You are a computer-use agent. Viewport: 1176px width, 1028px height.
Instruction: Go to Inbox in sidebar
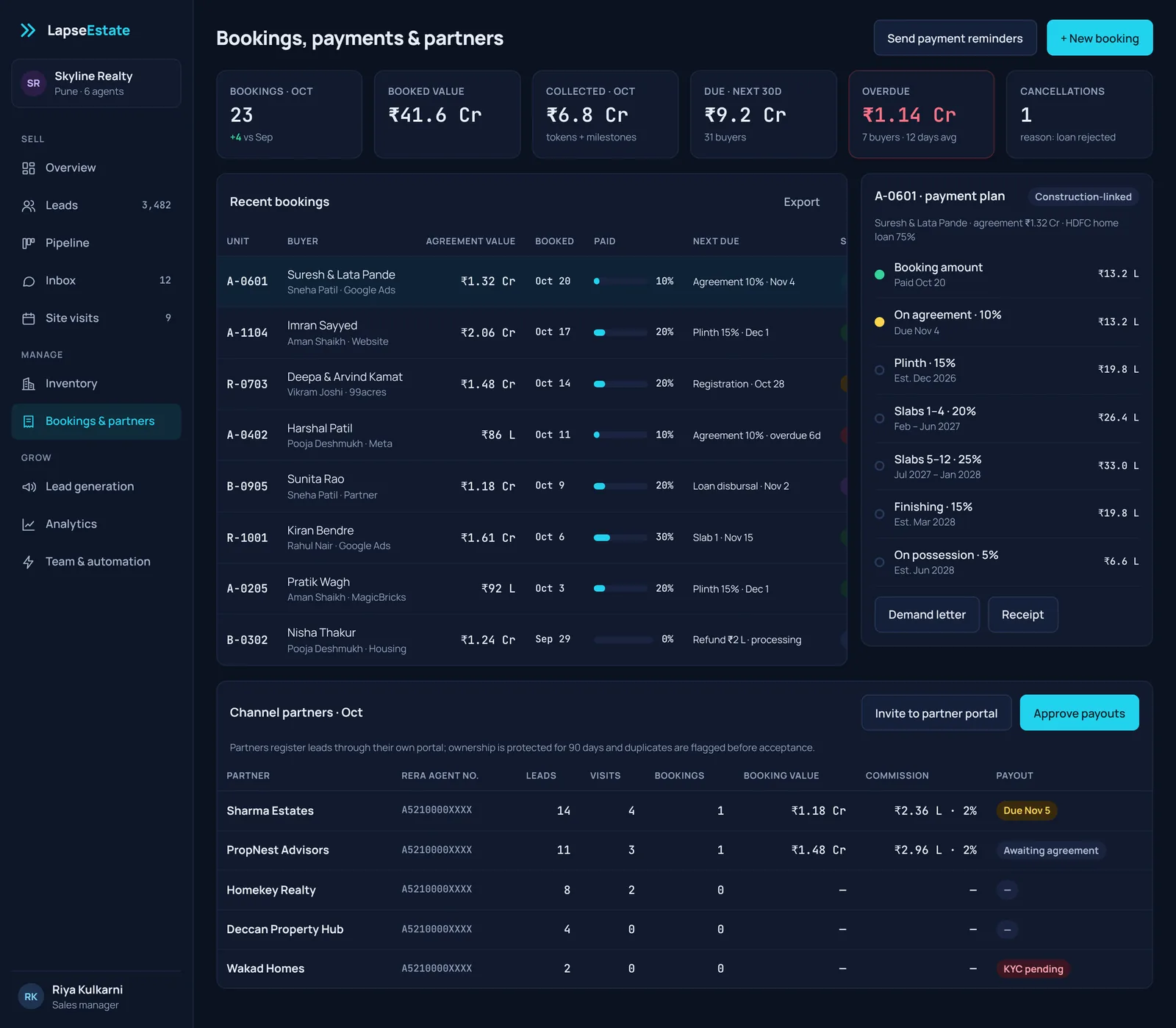96,280
